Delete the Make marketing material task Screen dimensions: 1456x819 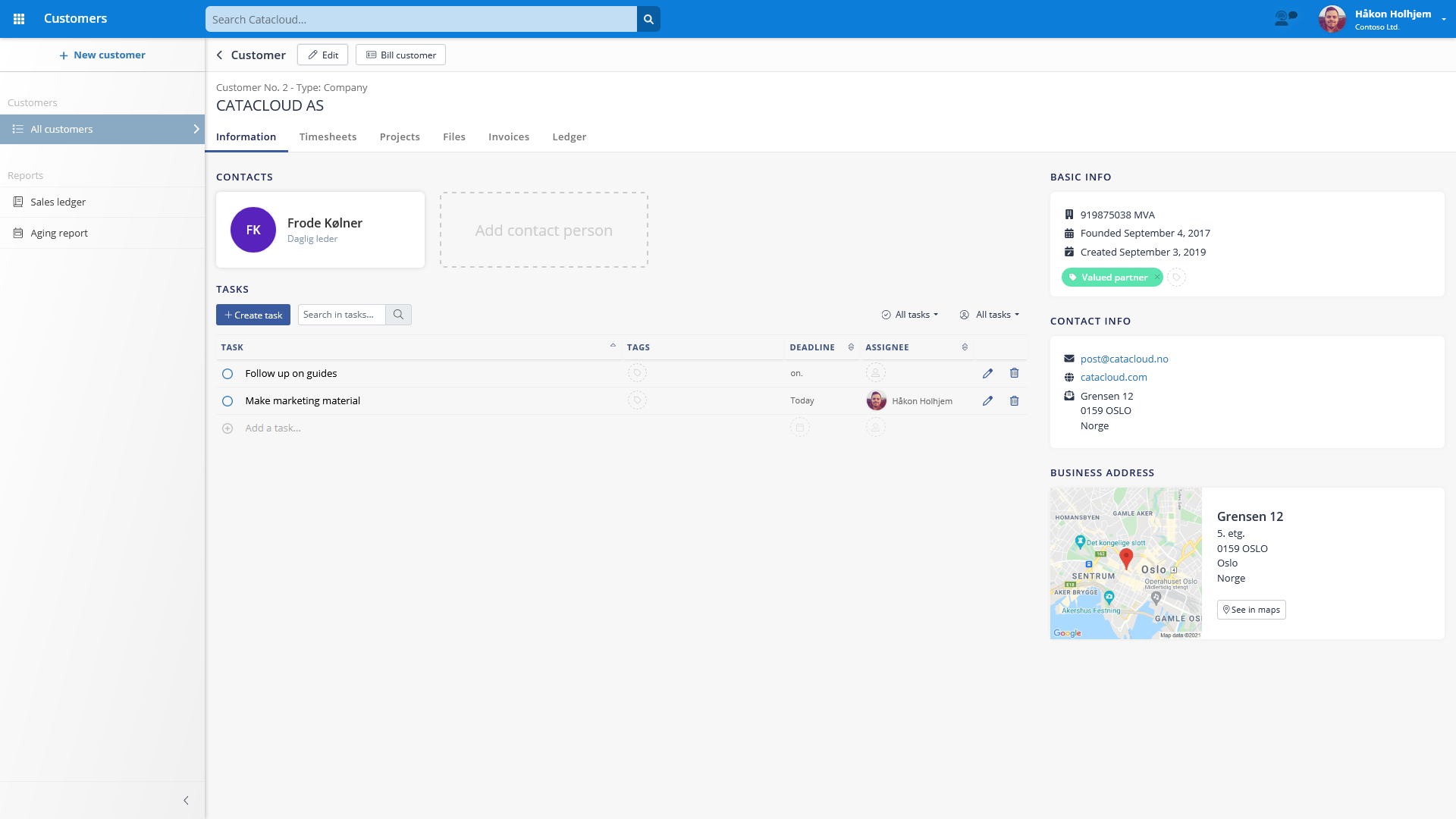tap(1014, 401)
